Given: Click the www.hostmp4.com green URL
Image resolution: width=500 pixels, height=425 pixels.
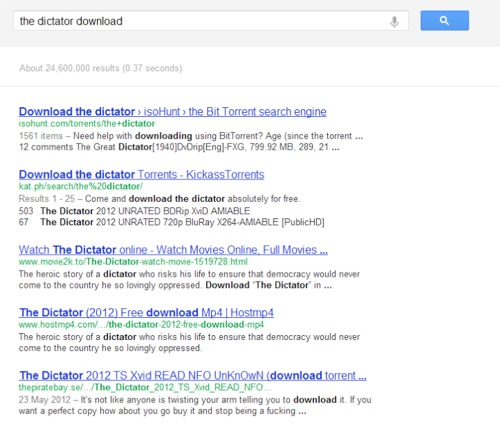Looking at the screenshot, I should tap(141, 325).
